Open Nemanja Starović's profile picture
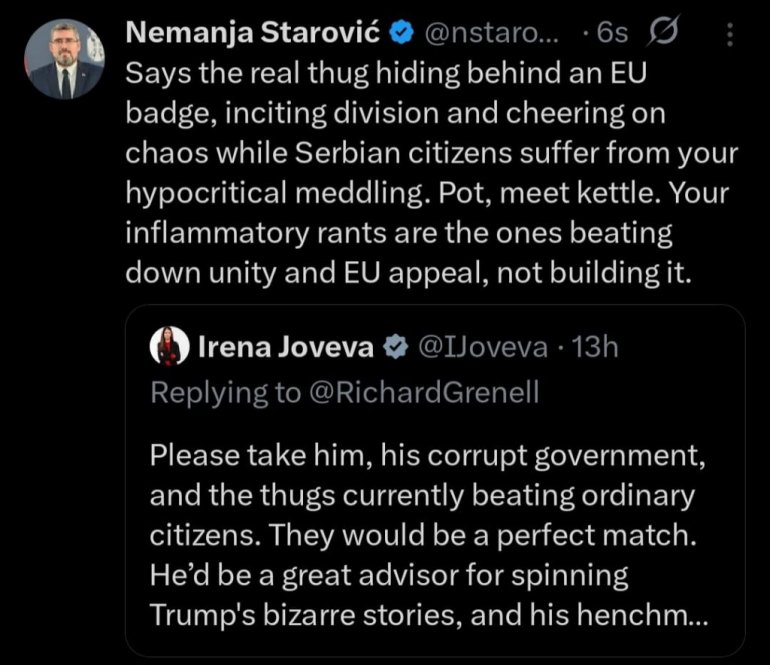 (64, 60)
